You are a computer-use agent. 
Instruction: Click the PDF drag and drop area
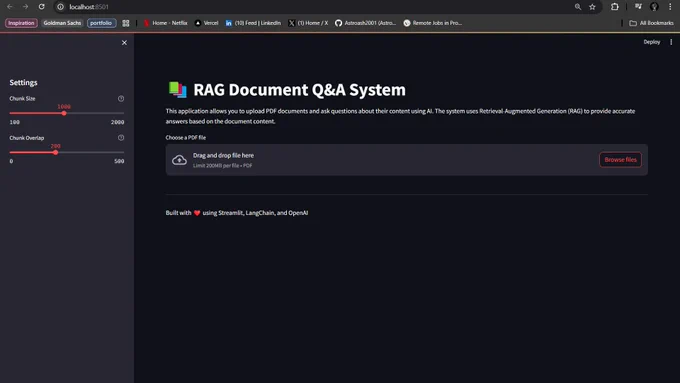pos(407,160)
